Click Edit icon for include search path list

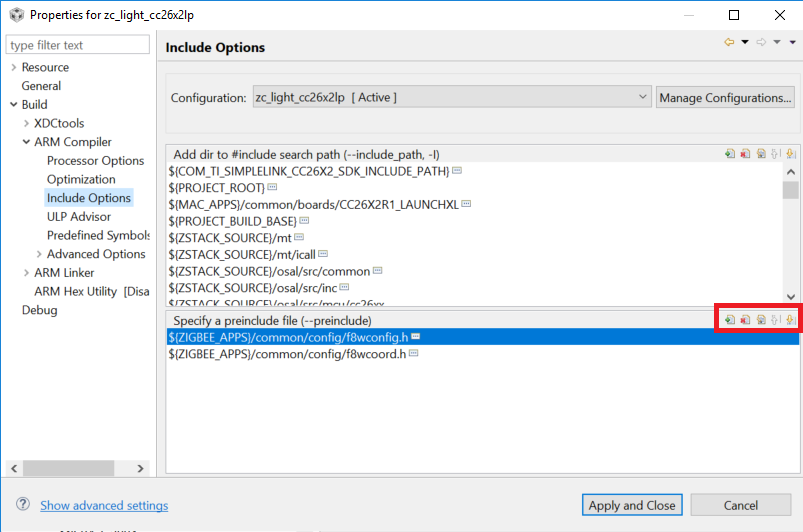[761, 154]
